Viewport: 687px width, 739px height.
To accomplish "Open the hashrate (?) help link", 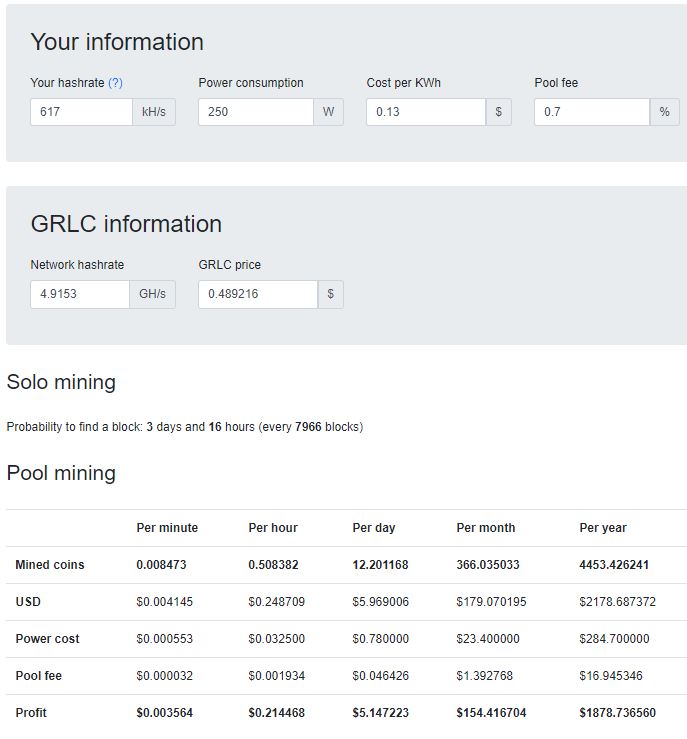I will pyautogui.click(x=115, y=83).
